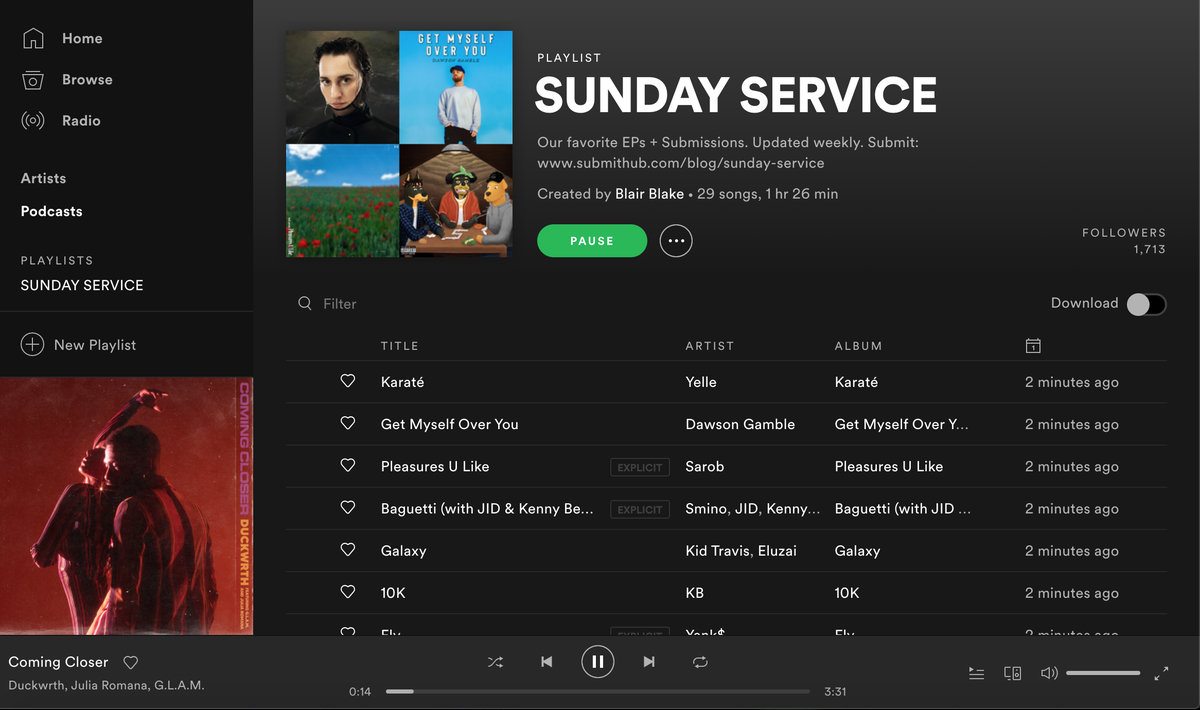Create a New Playlist
The width and height of the screenshot is (1200, 710).
(x=95, y=344)
